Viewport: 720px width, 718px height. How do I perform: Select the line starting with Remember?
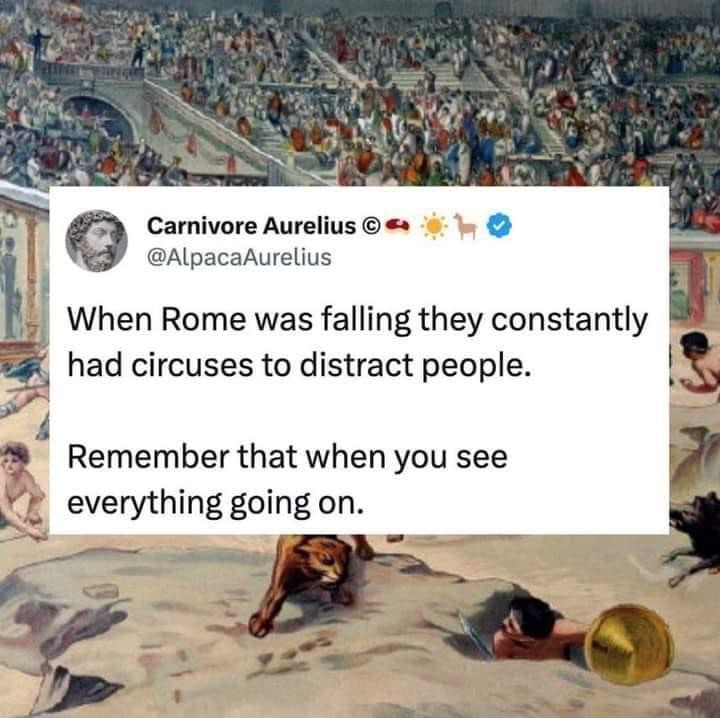(287, 458)
